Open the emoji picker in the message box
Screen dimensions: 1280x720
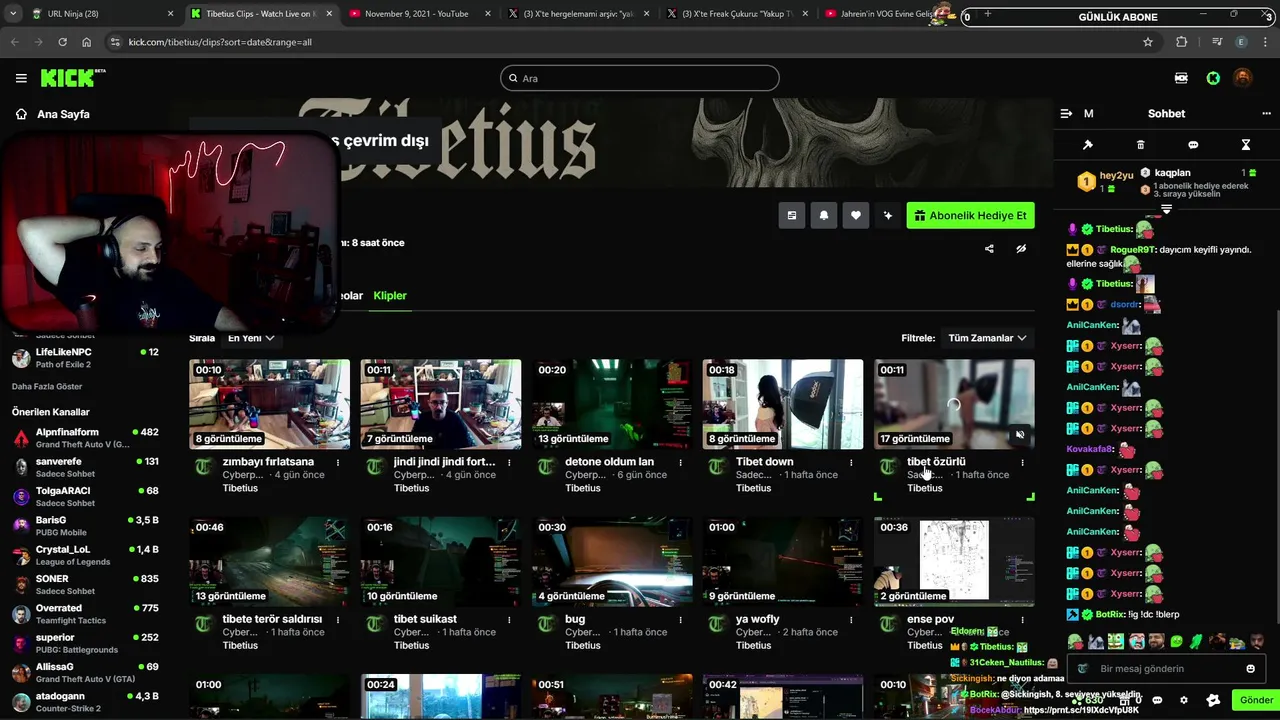(x=1250, y=669)
